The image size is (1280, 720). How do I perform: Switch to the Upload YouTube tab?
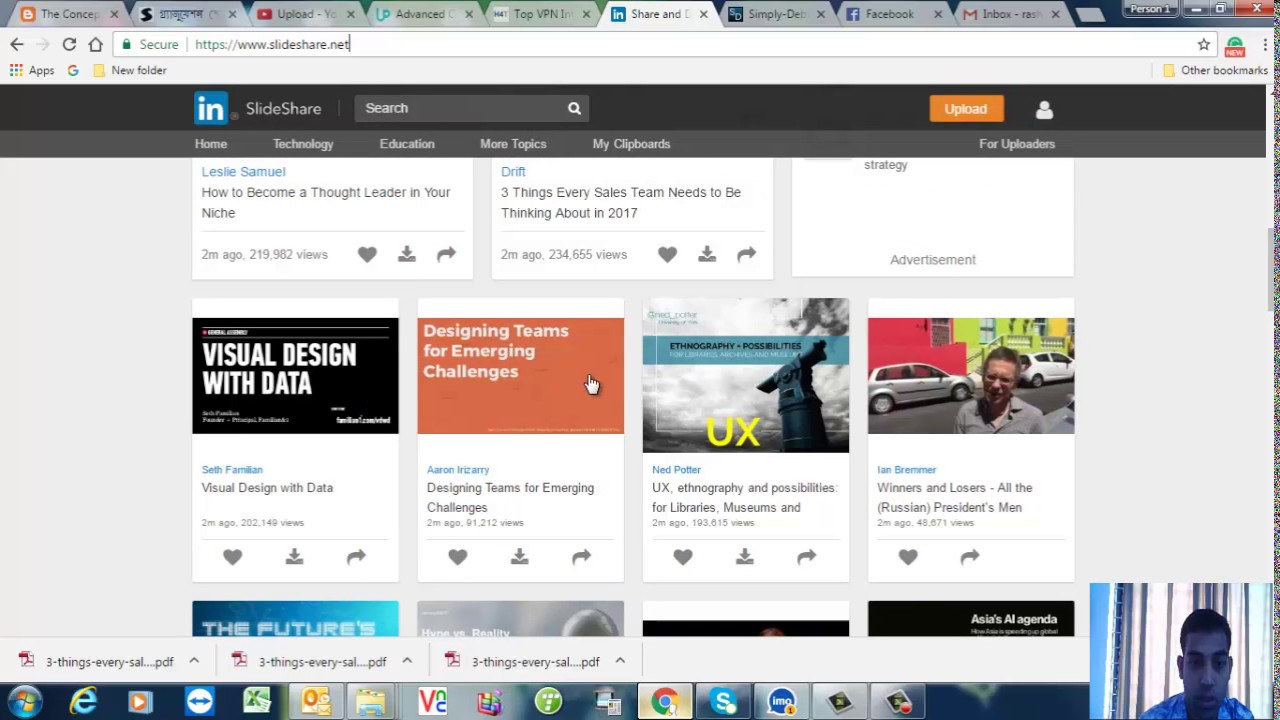coord(305,14)
